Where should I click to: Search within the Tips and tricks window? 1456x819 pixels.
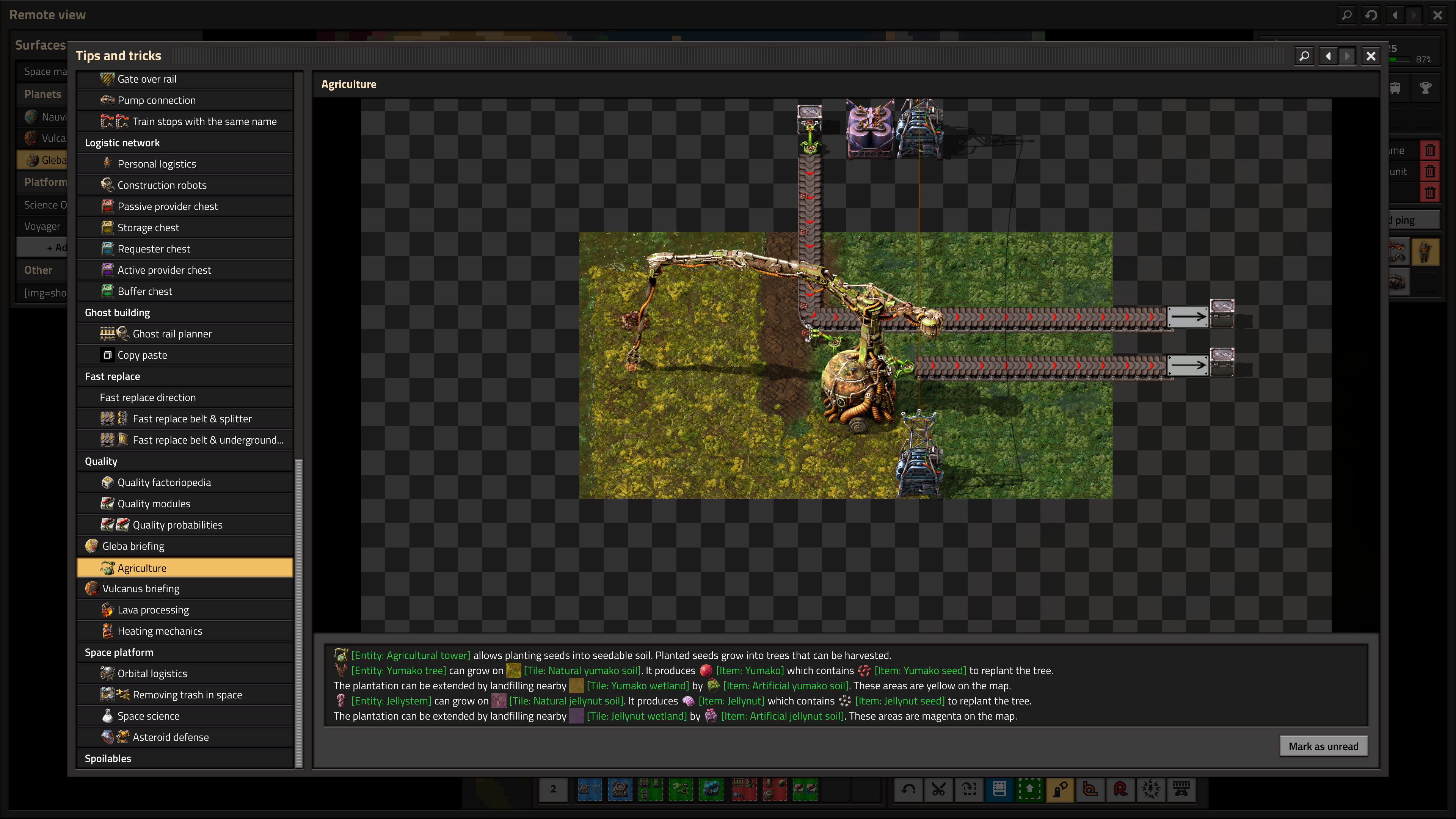coord(1304,56)
